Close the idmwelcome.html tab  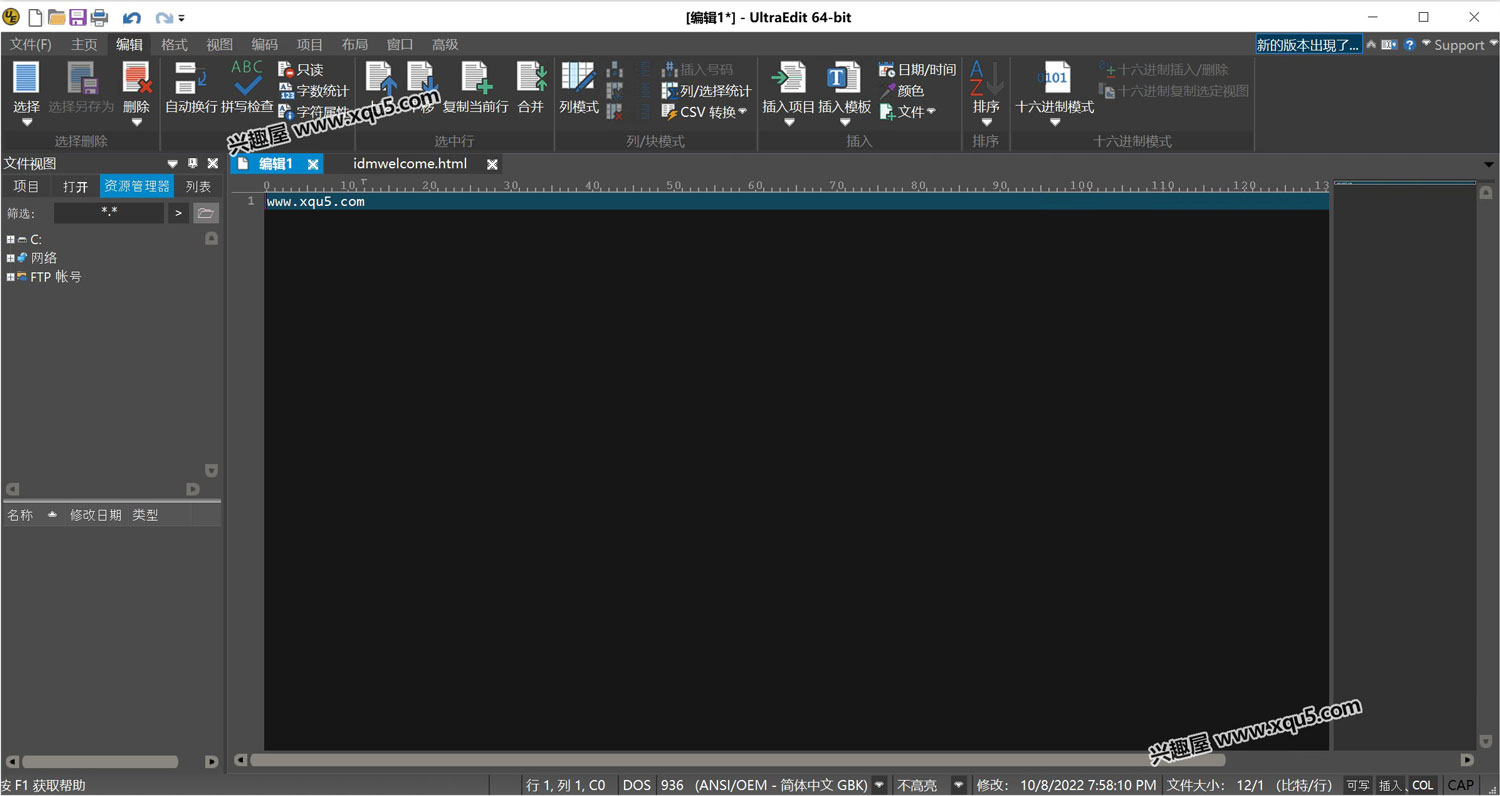pos(492,164)
